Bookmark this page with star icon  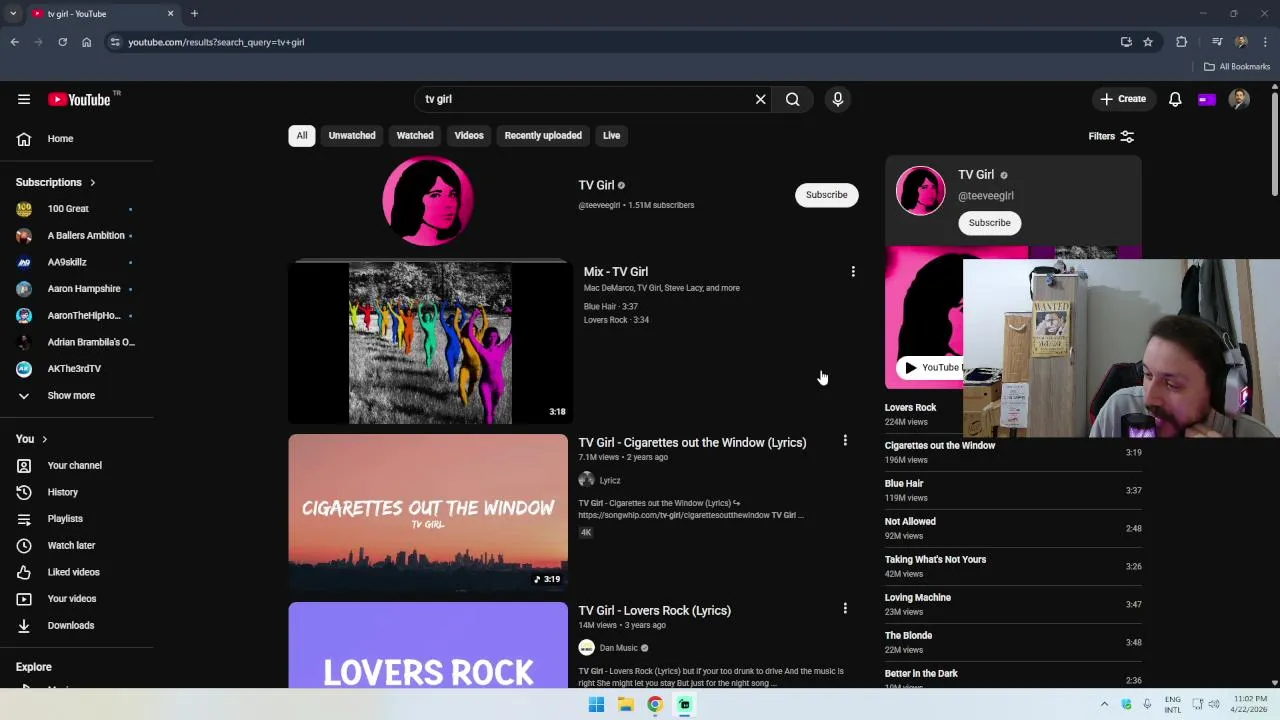1148,42
